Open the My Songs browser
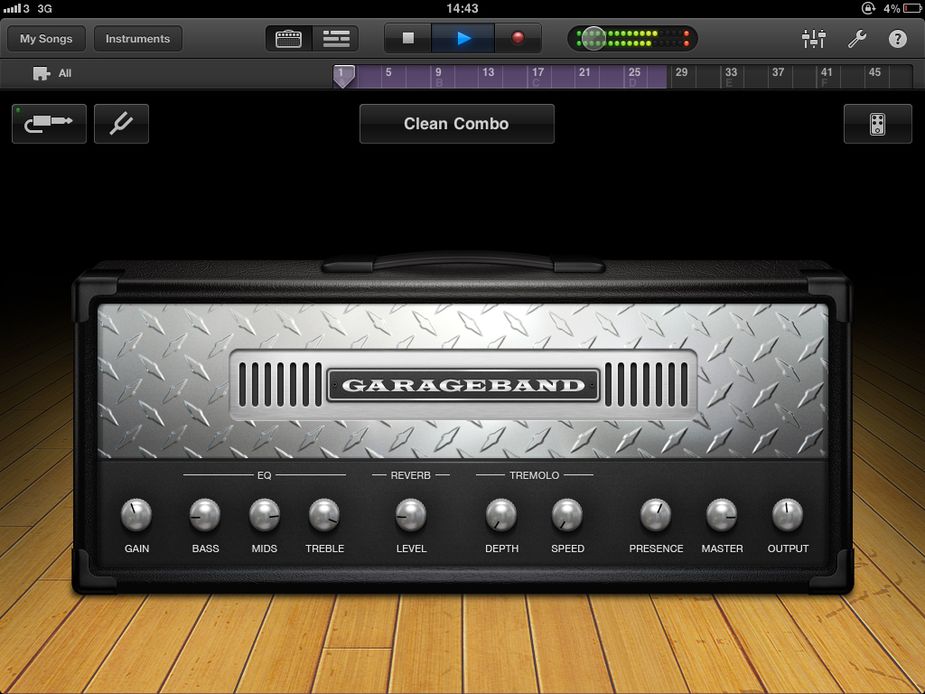This screenshot has height=694, width=925. coord(44,38)
